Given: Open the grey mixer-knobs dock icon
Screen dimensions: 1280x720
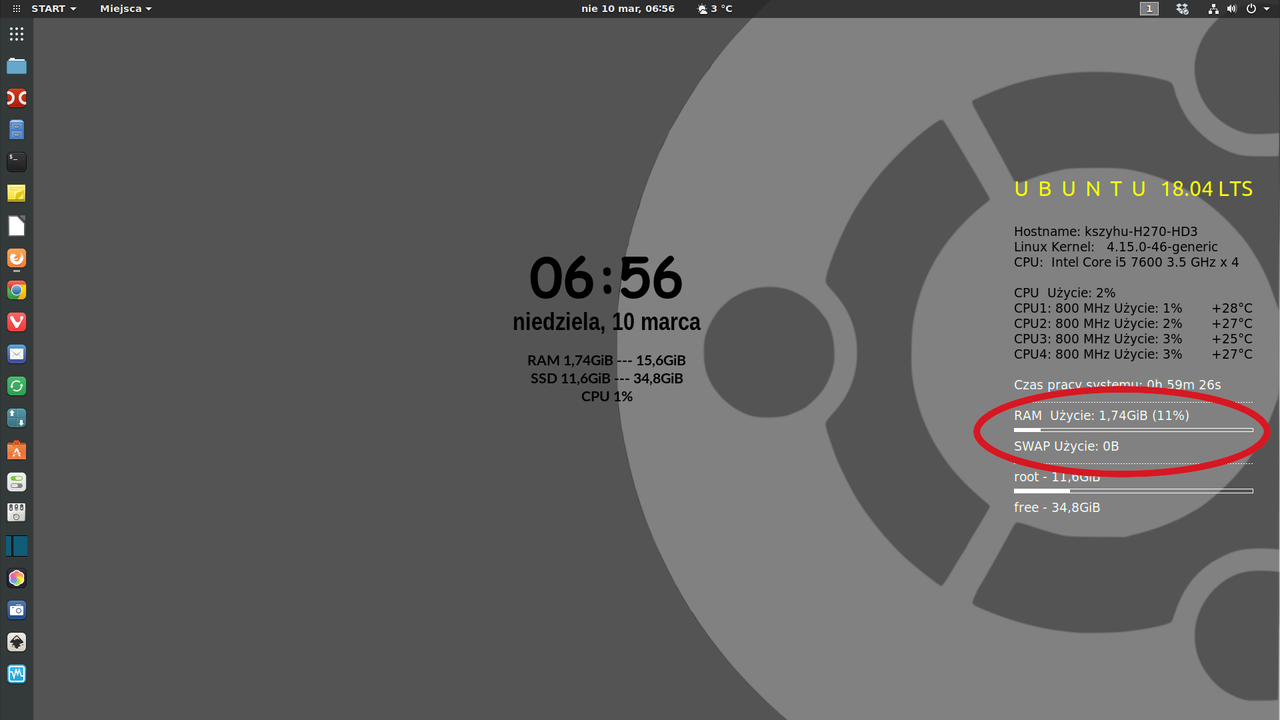Looking at the screenshot, I should [16, 513].
